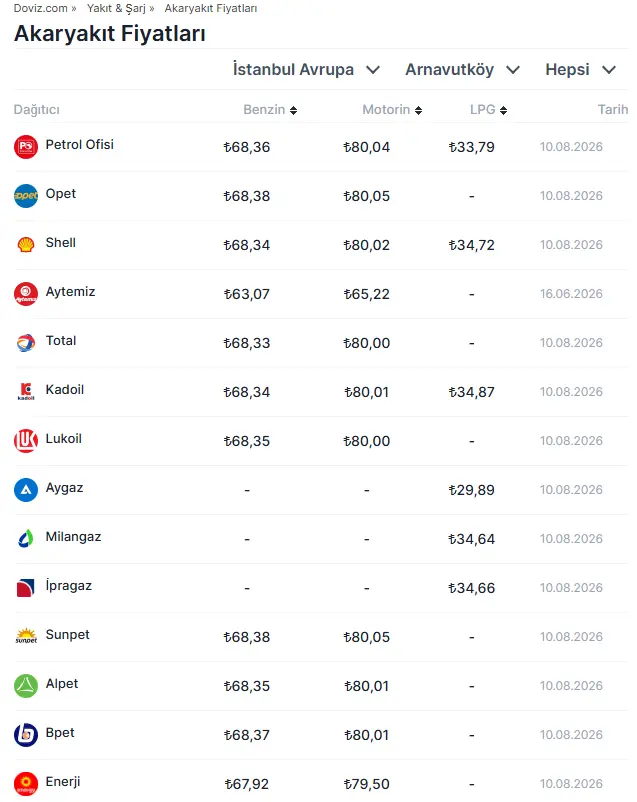Open the Alpet distributor link
The height and width of the screenshot is (802, 637).
pyautogui.click(x=61, y=684)
